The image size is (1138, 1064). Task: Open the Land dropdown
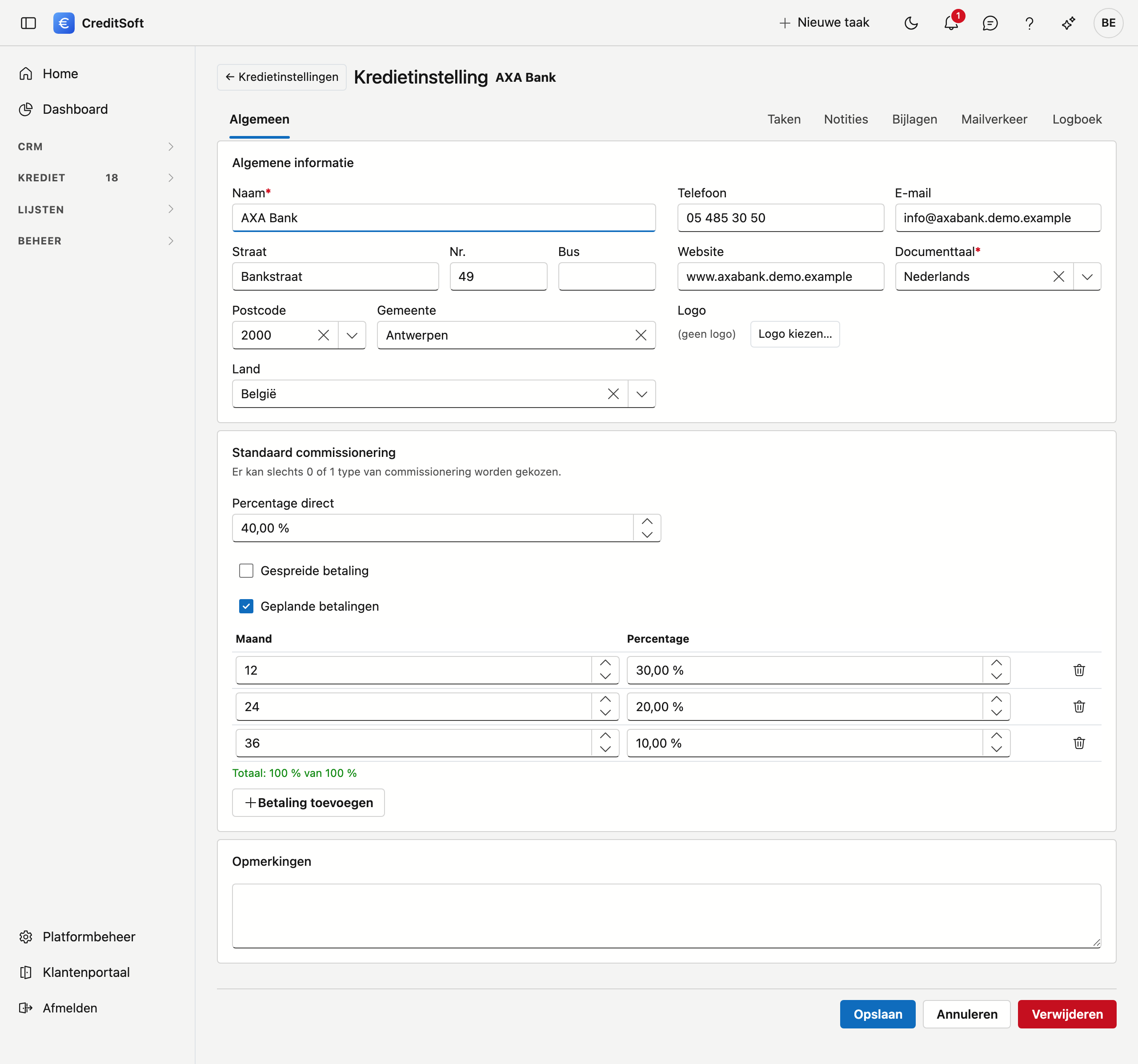(642, 394)
